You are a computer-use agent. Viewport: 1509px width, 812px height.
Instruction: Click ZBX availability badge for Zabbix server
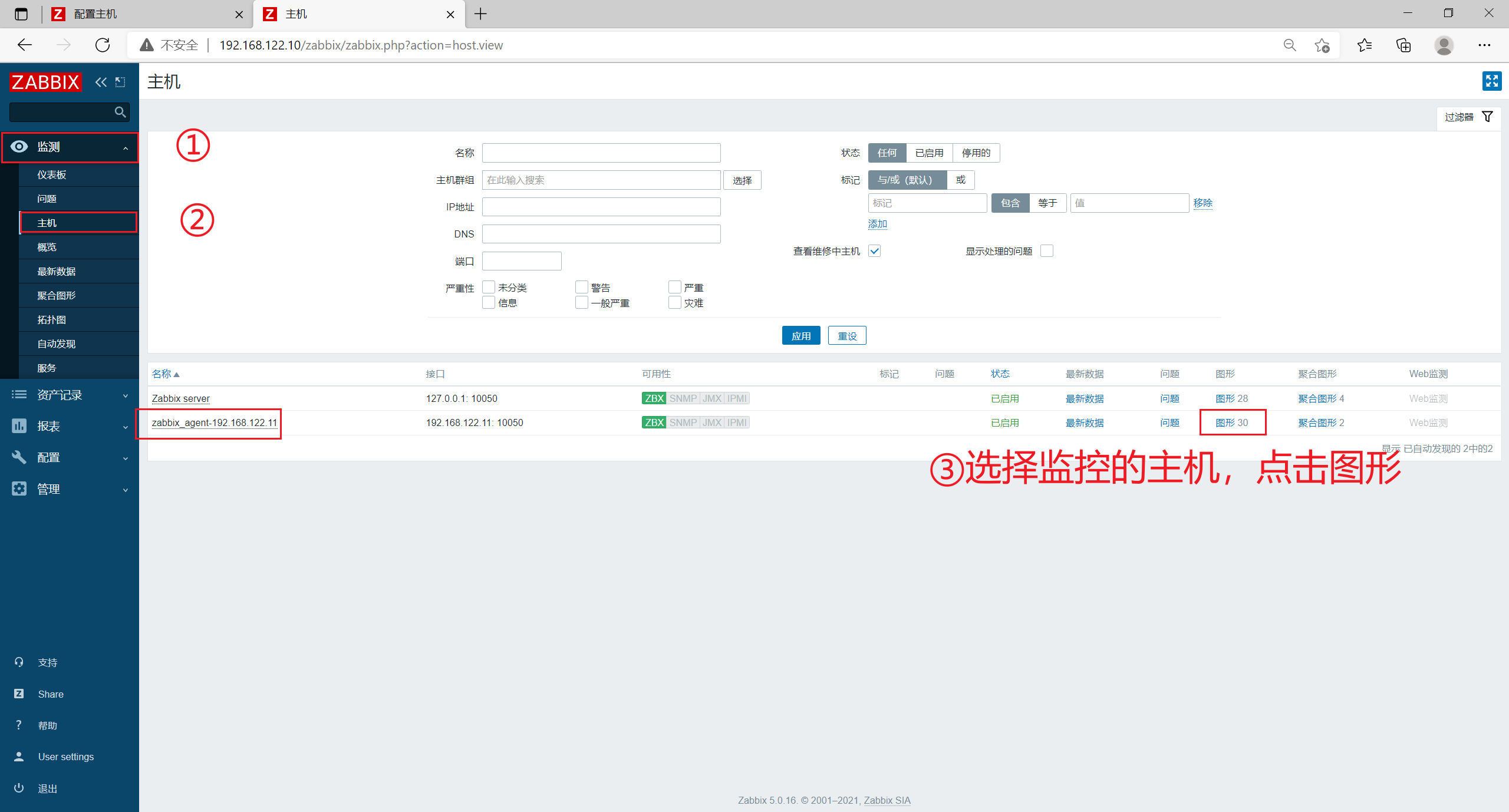pos(654,398)
